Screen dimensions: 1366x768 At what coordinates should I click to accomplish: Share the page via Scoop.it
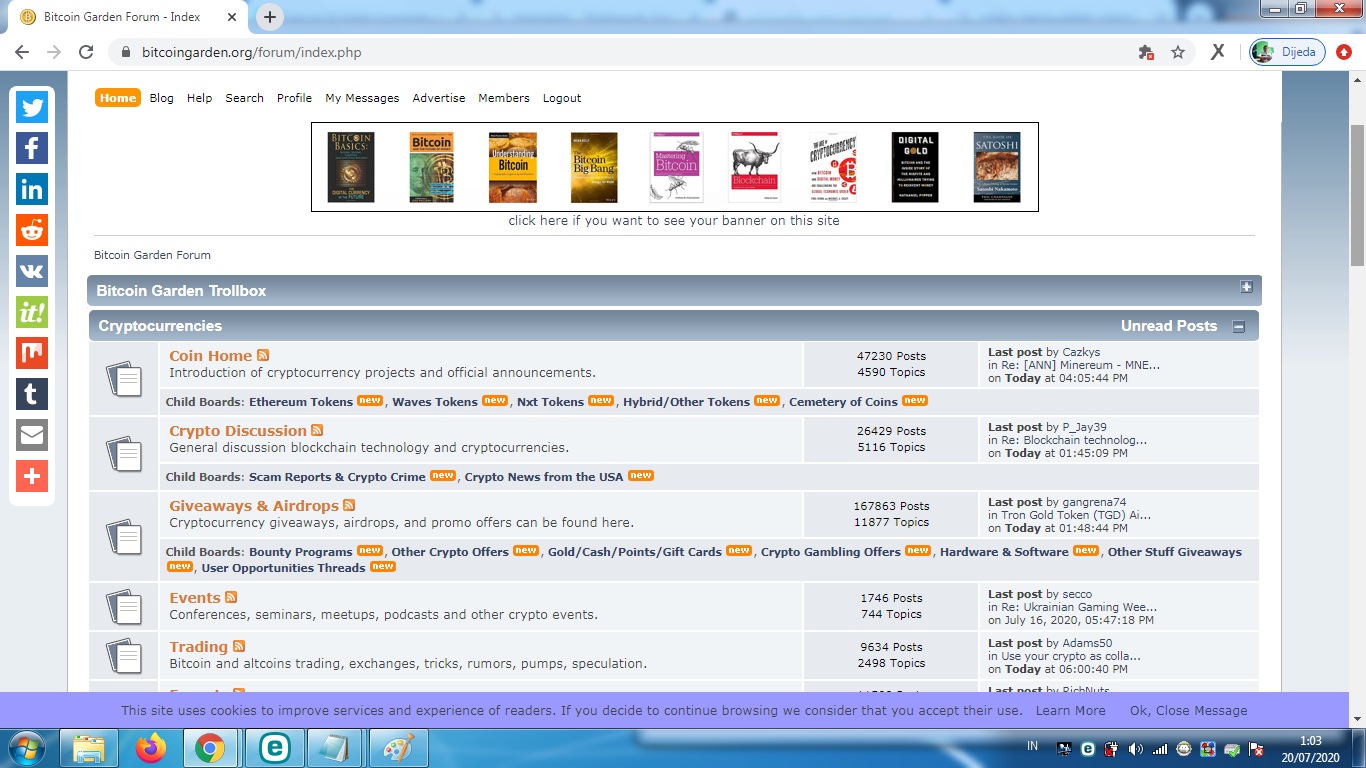click(32, 312)
